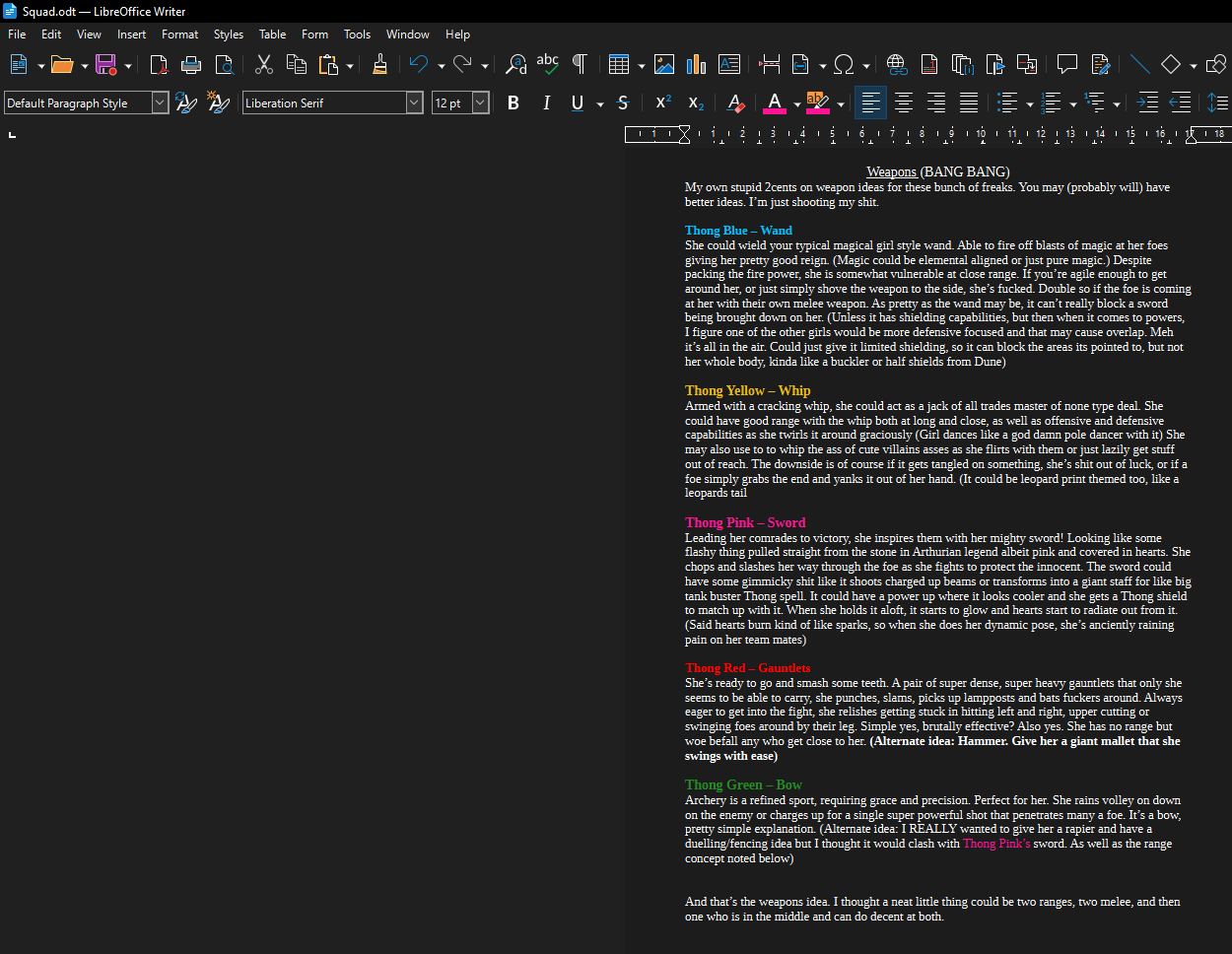The image size is (1232, 954).
Task: Toggle Underline formatting
Action: (x=578, y=102)
